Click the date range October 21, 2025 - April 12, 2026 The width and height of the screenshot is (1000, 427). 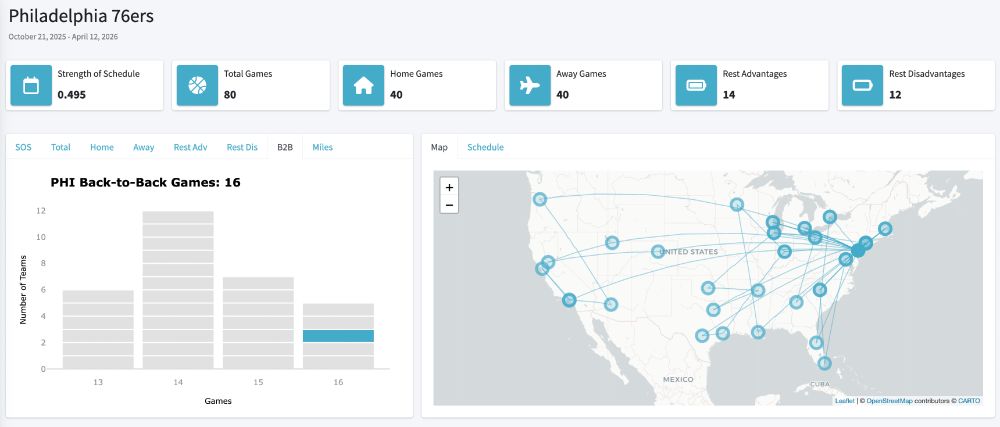point(63,37)
